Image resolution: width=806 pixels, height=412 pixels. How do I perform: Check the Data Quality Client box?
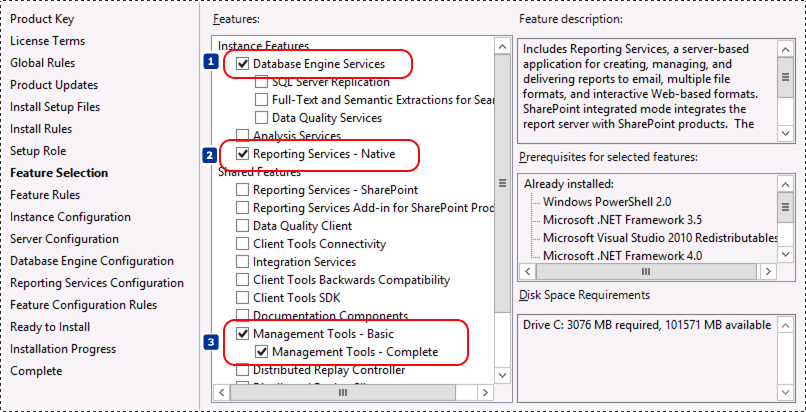click(x=243, y=226)
